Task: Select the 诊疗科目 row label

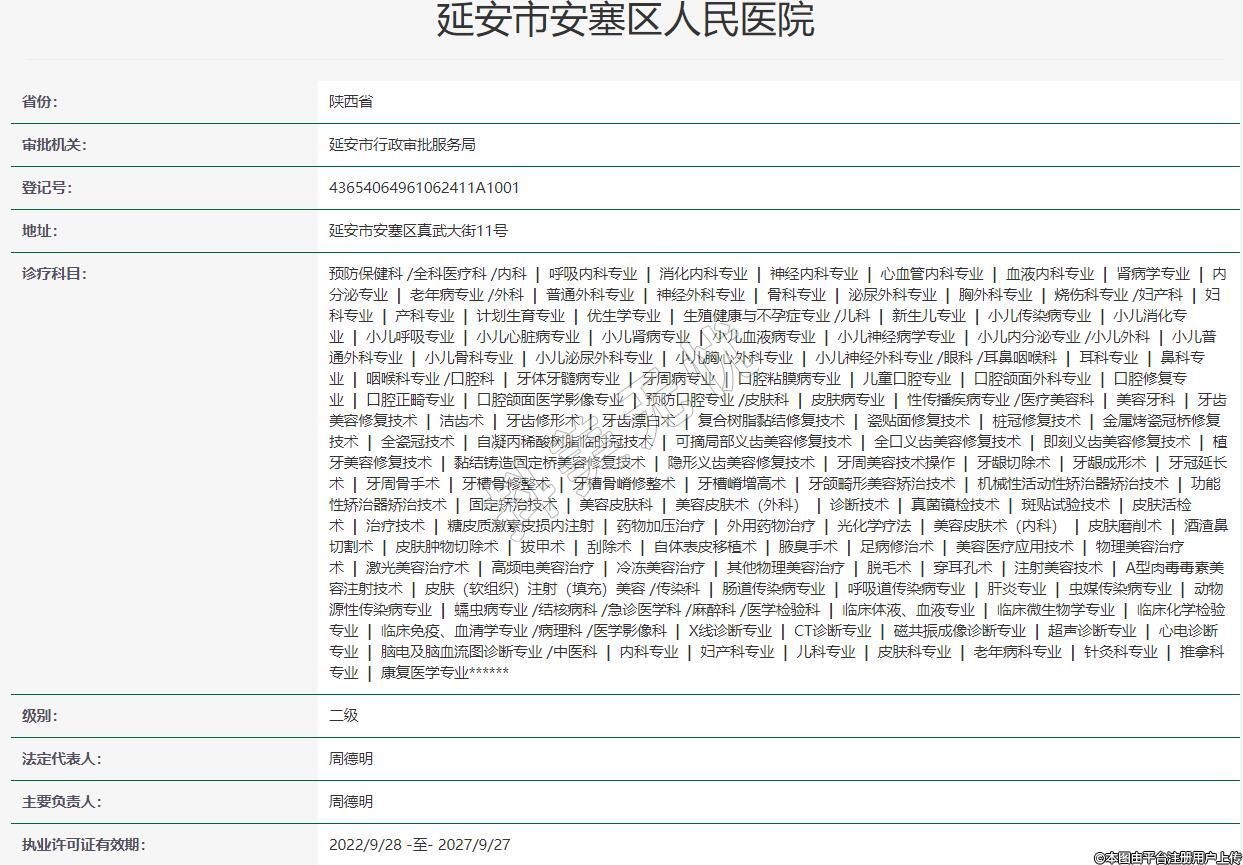Action: coord(54,274)
